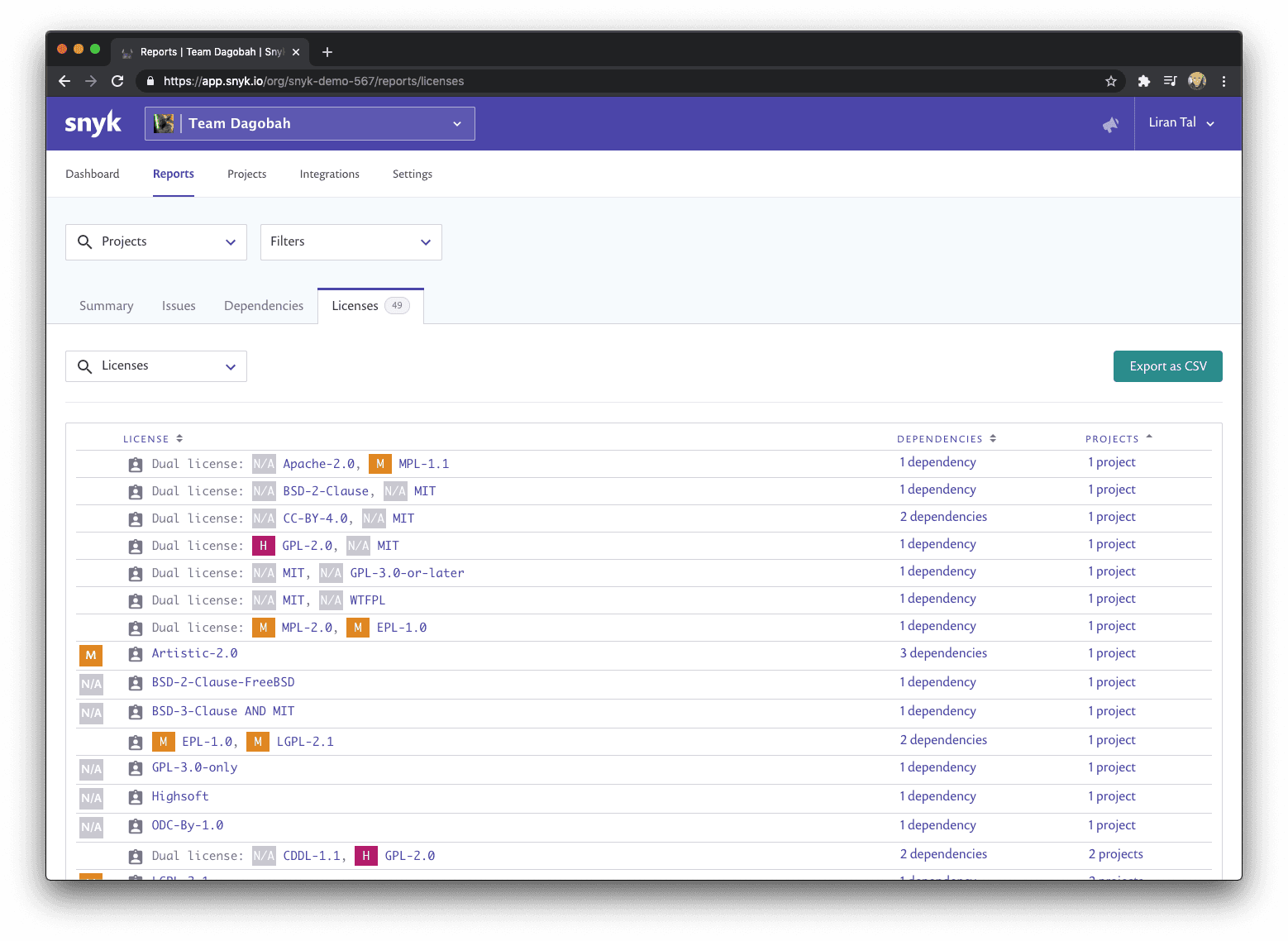Click high severity badge next to GPL-2.0, MIT

tap(263, 546)
